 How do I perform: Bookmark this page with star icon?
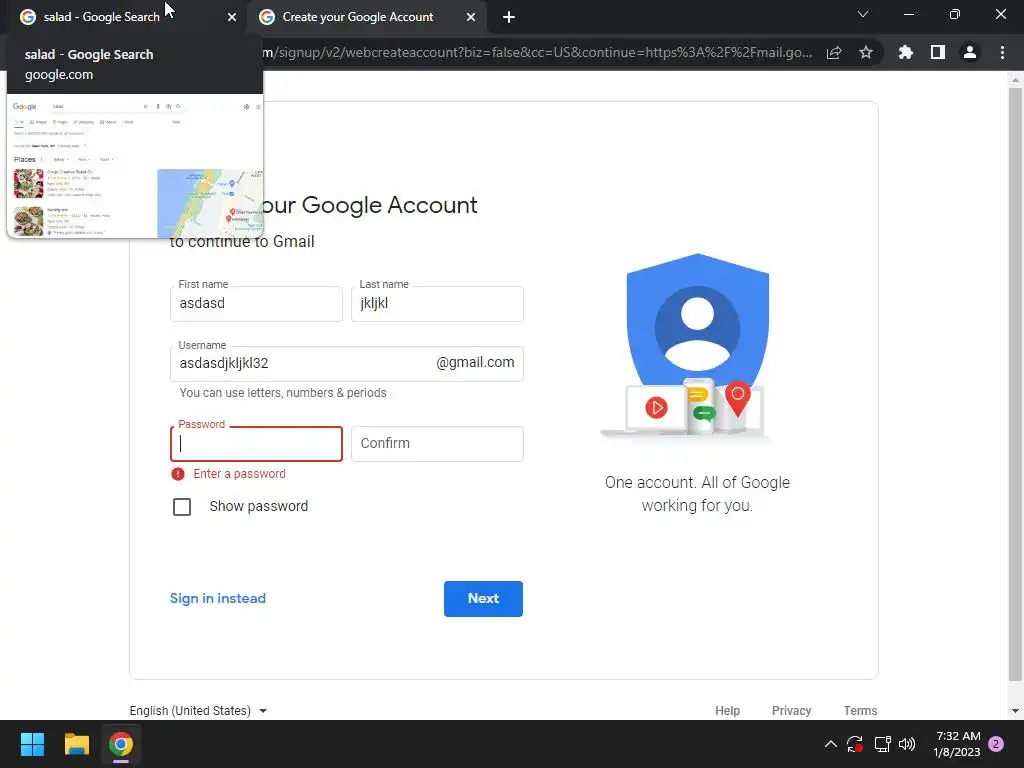coord(866,52)
